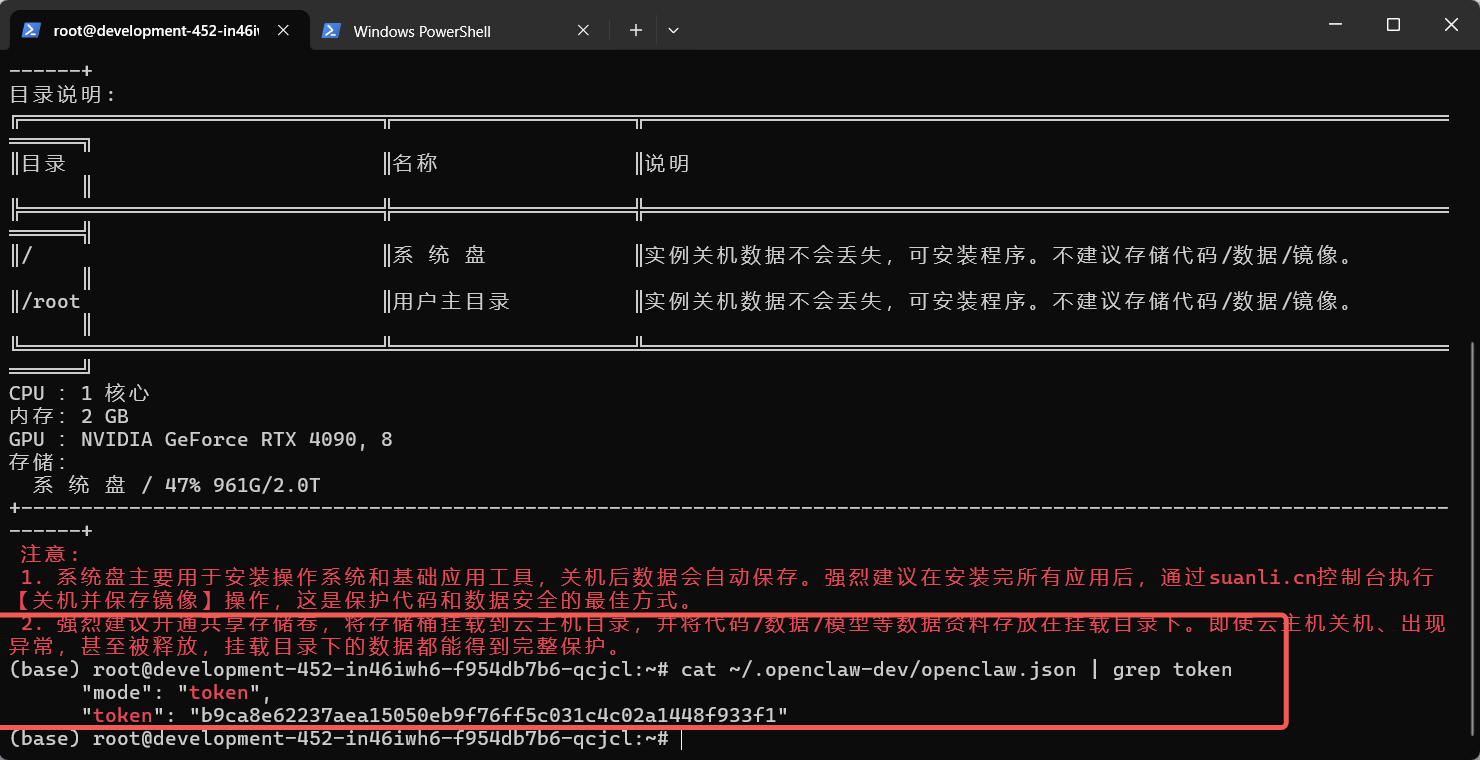Expand the new tab profile dropdown
Screen dimensions: 1480x760
tap(673, 31)
